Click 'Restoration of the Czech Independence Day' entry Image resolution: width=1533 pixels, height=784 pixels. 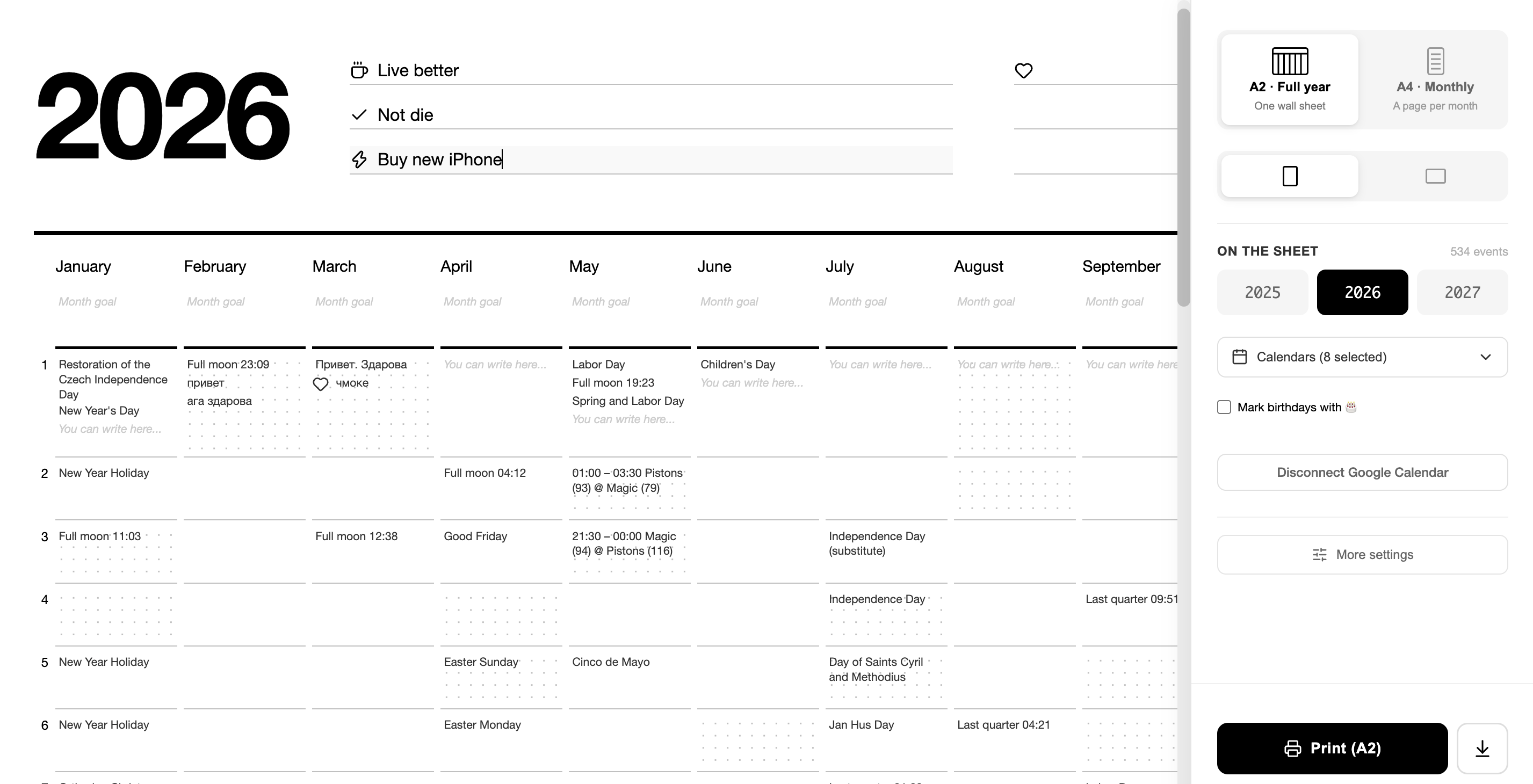coord(113,379)
